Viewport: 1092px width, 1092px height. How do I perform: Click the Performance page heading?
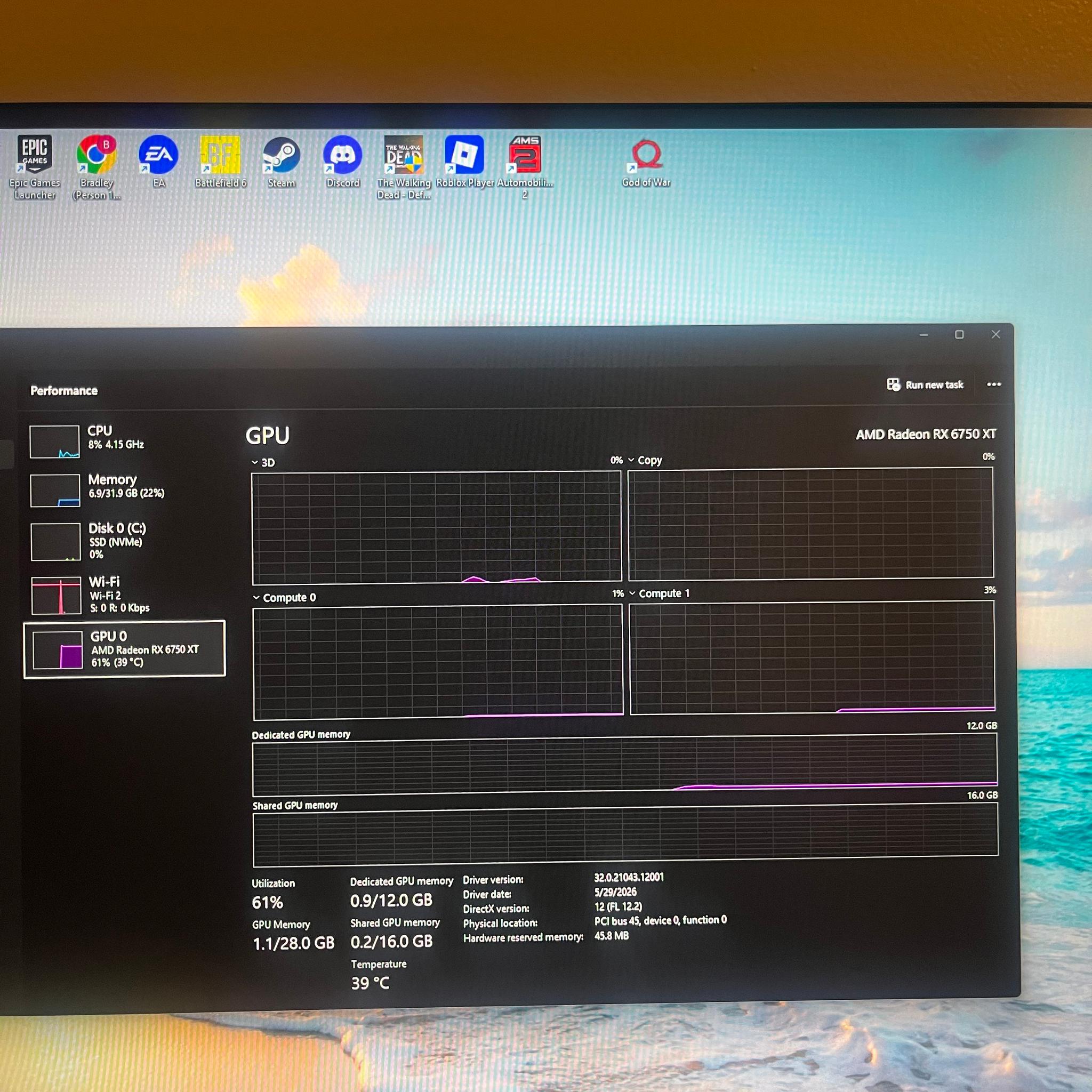[64, 390]
